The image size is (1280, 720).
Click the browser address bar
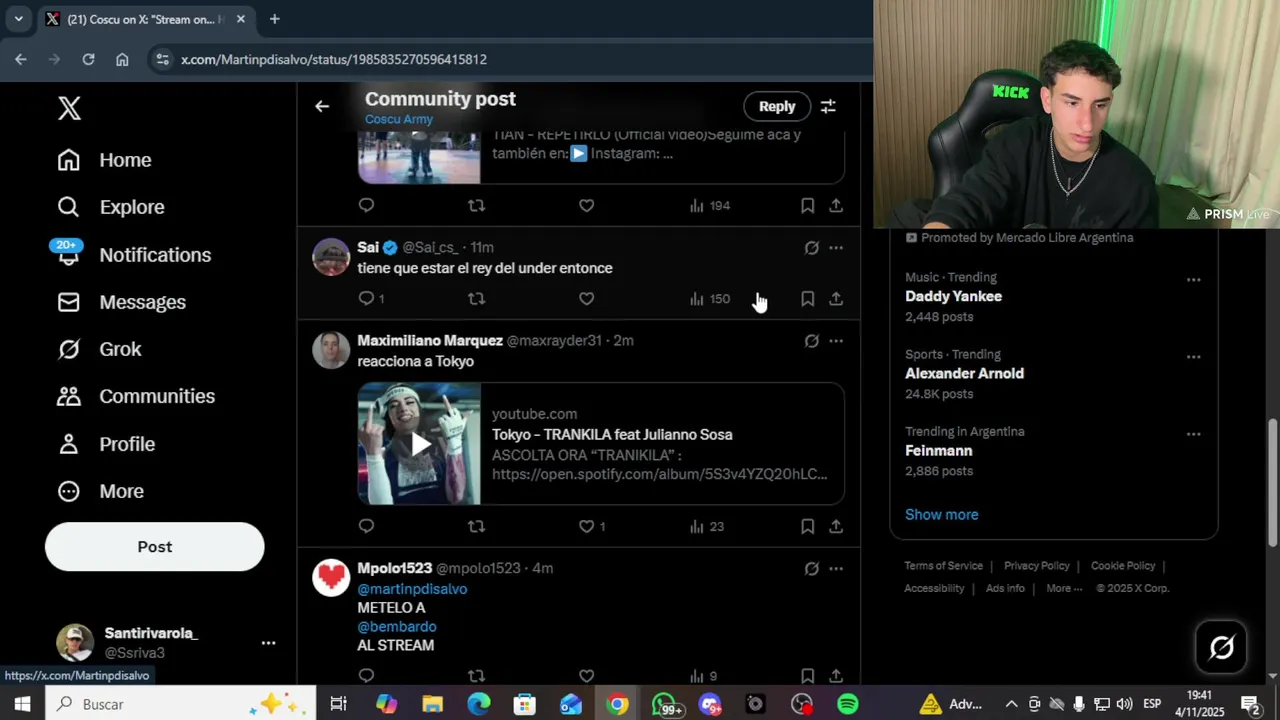pyautogui.click(x=510, y=59)
